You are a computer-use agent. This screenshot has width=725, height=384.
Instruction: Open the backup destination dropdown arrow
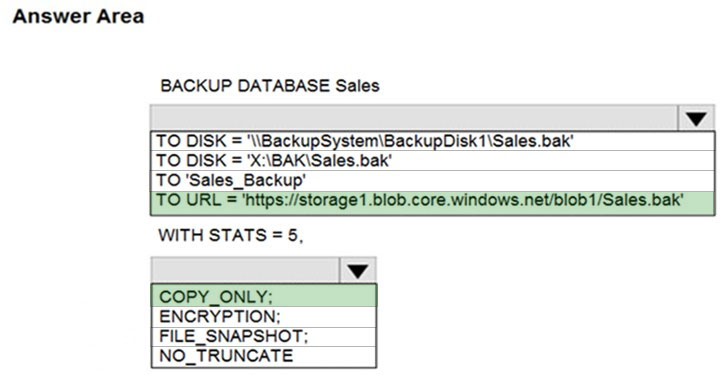696,119
